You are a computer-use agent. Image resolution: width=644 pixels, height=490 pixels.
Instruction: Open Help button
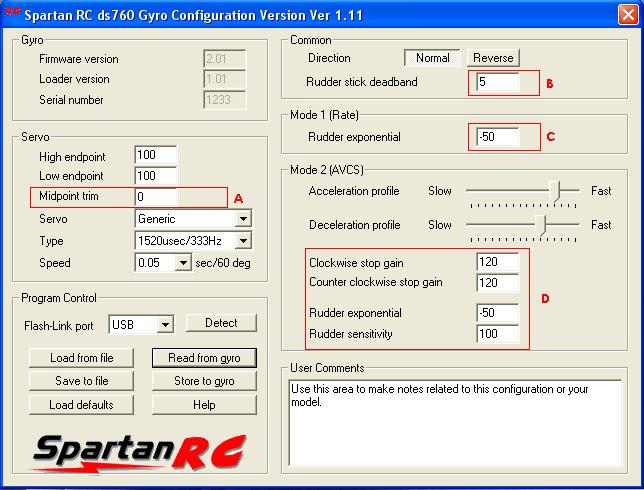[x=204, y=405]
